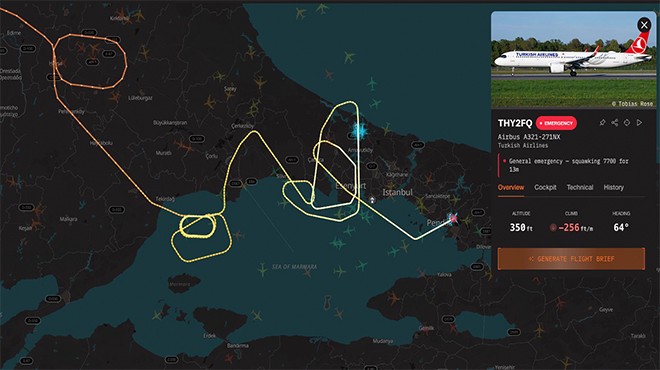
Task: Click the Pehlivanköy map label
Action: pyautogui.click(x=71, y=112)
